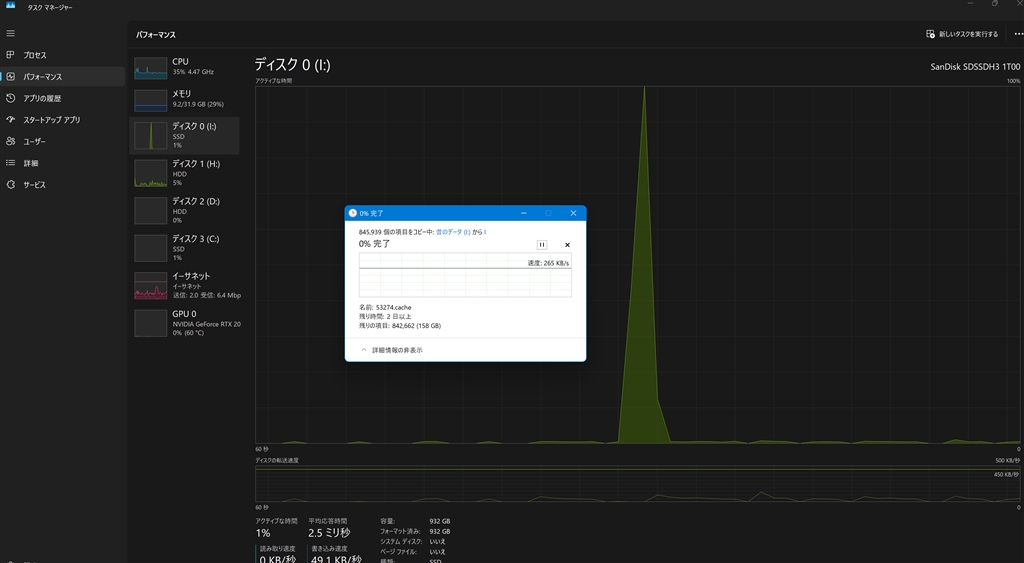Screen dimensions: 1024x563
Task: Select the CPU performance graph thumbnail
Action: pyautogui.click(x=185, y=67)
